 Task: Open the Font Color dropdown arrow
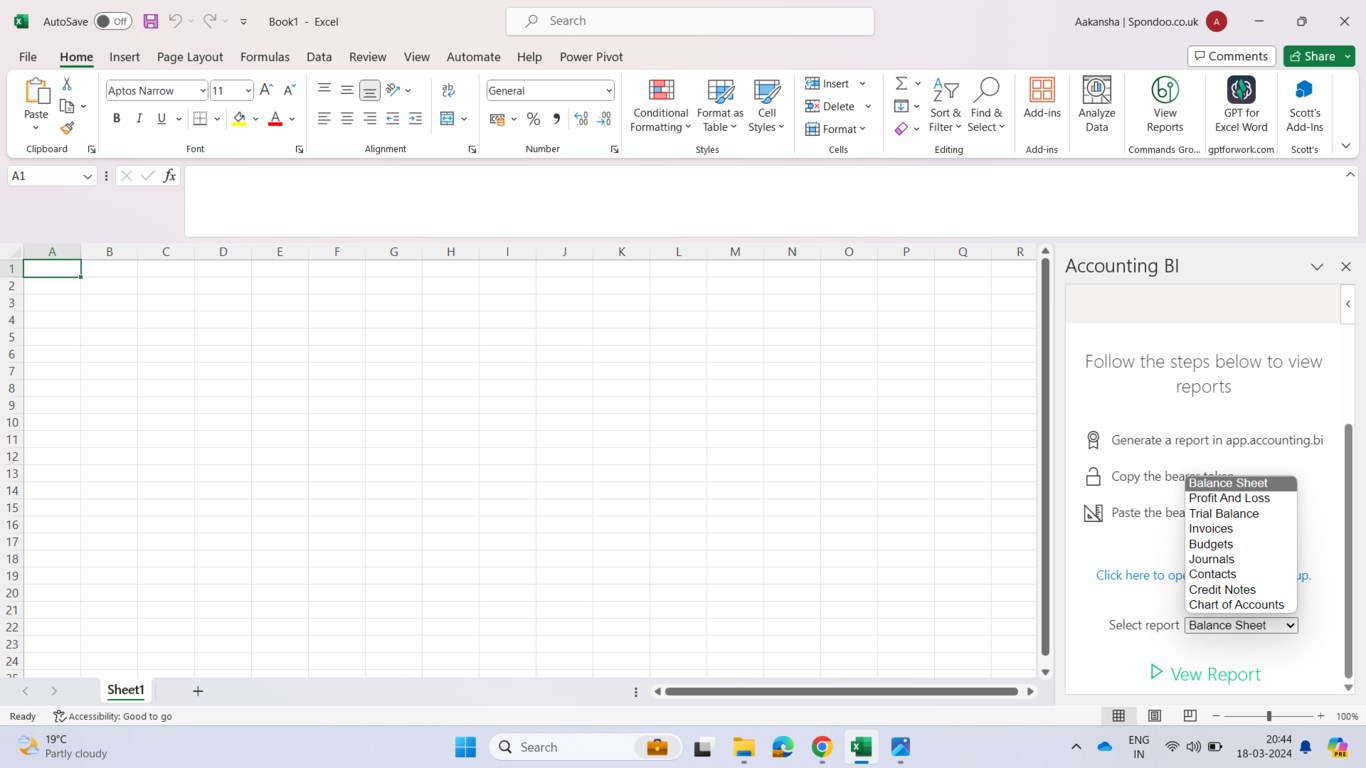(292, 119)
